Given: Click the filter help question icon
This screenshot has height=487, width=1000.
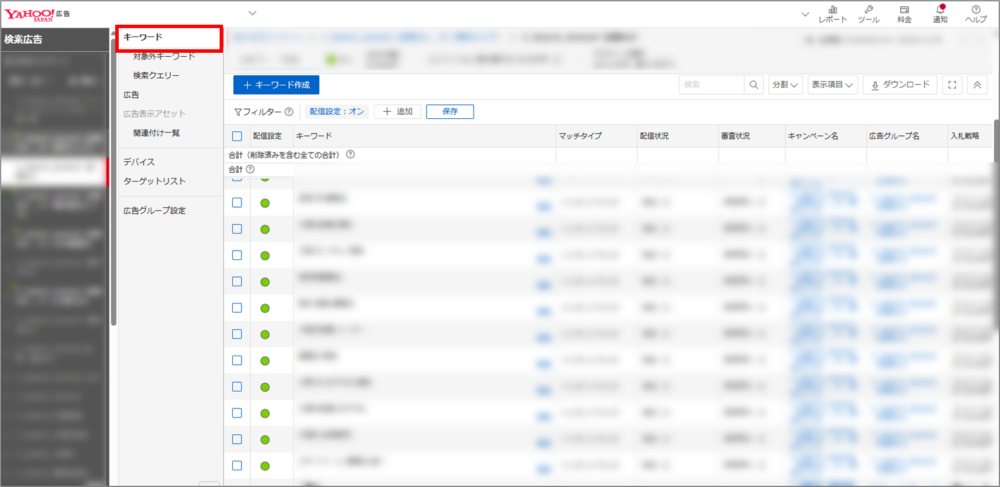Looking at the screenshot, I should 289,112.
